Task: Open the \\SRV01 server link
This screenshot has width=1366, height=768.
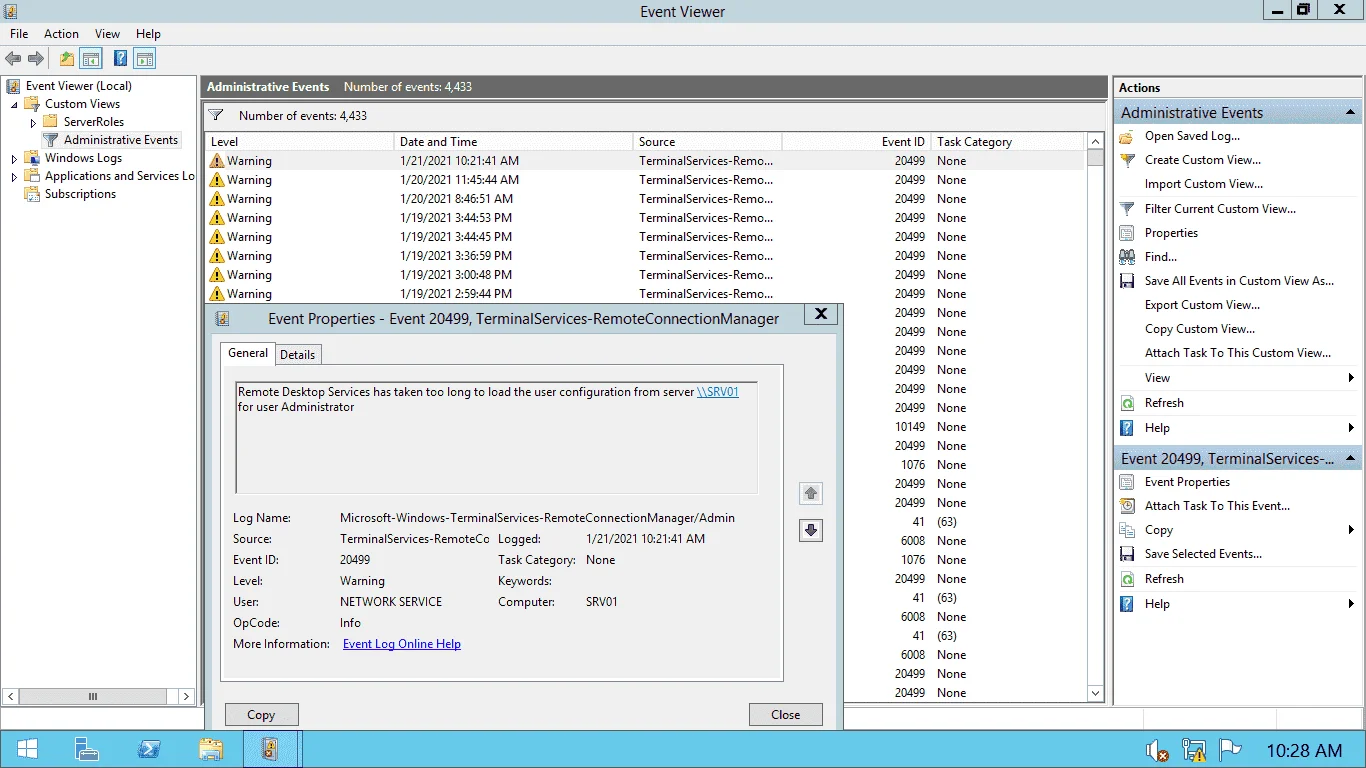Action: (717, 392)
